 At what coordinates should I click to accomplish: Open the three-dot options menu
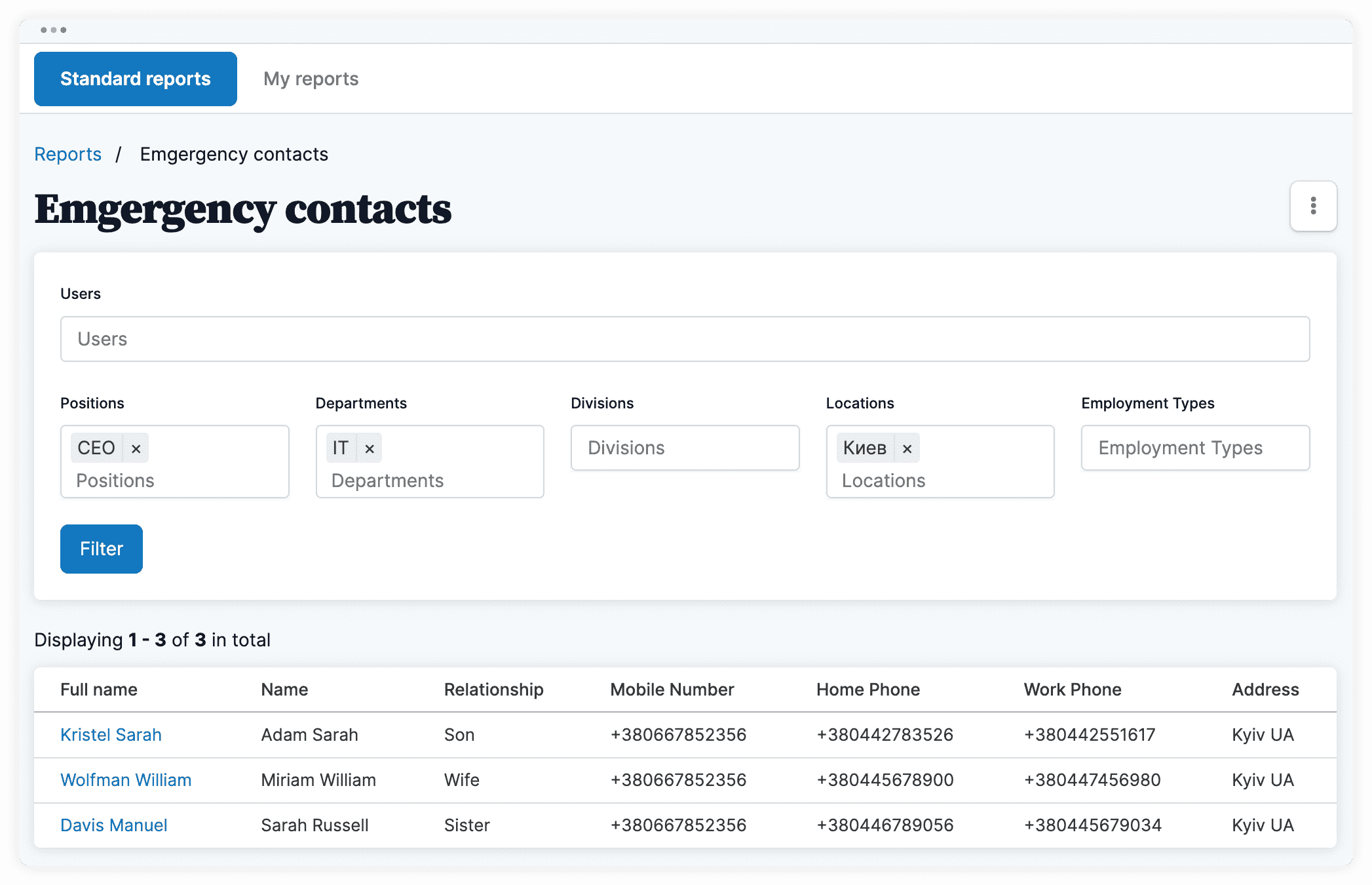1313,206
